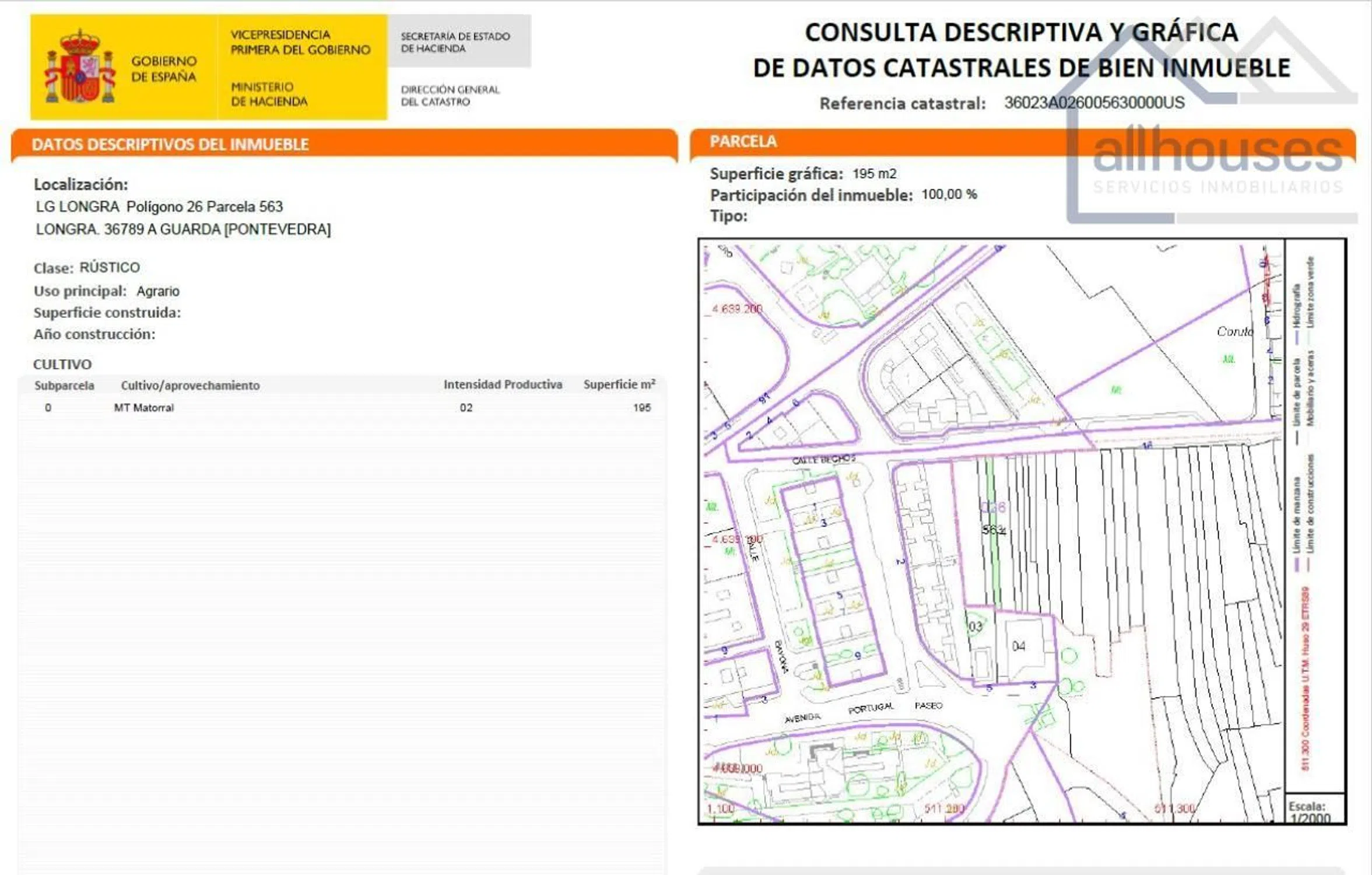Select the Parcela section header

tap(743, 142)
